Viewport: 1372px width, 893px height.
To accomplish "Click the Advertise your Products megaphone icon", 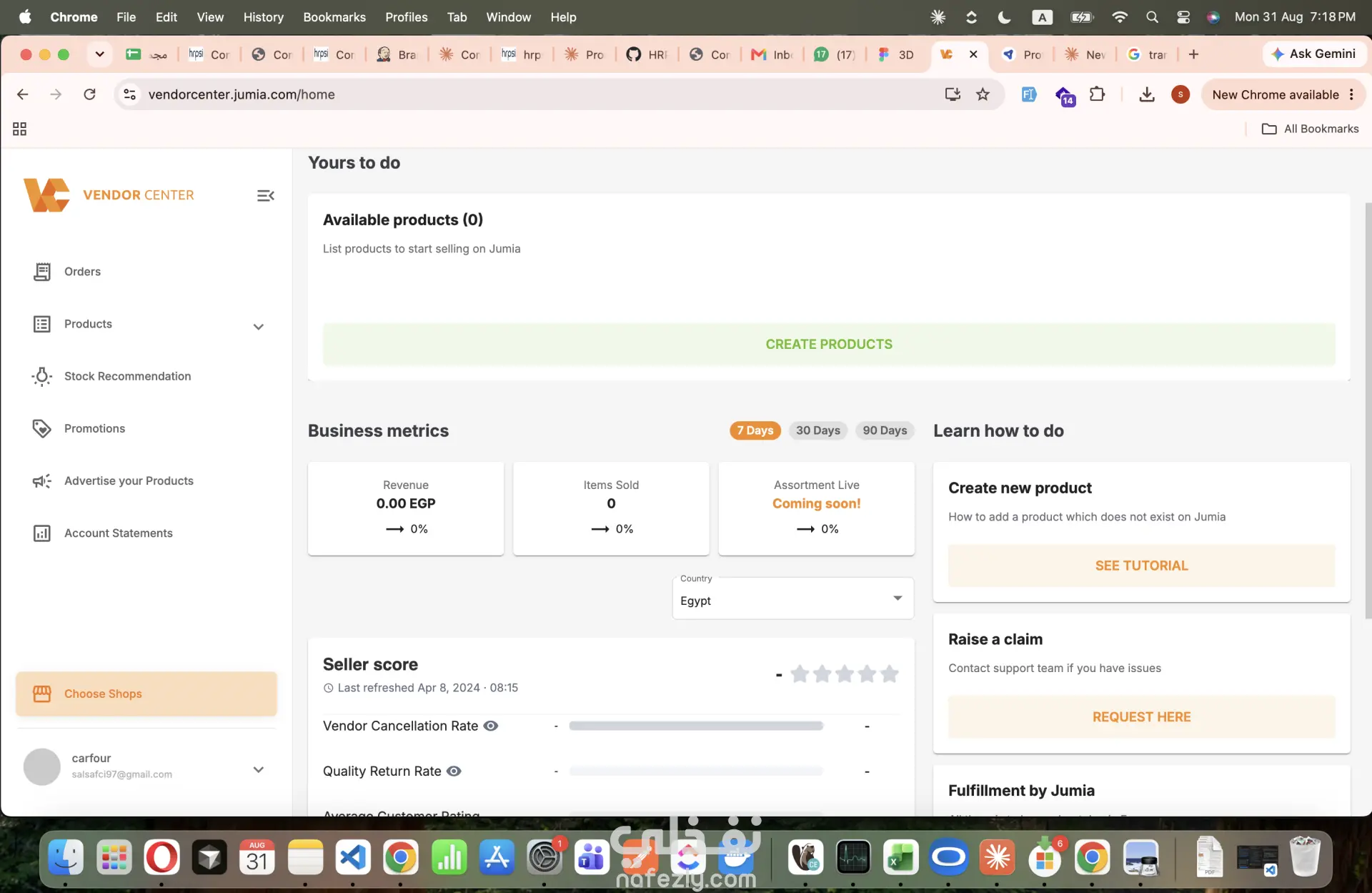I will click(42, 481).
